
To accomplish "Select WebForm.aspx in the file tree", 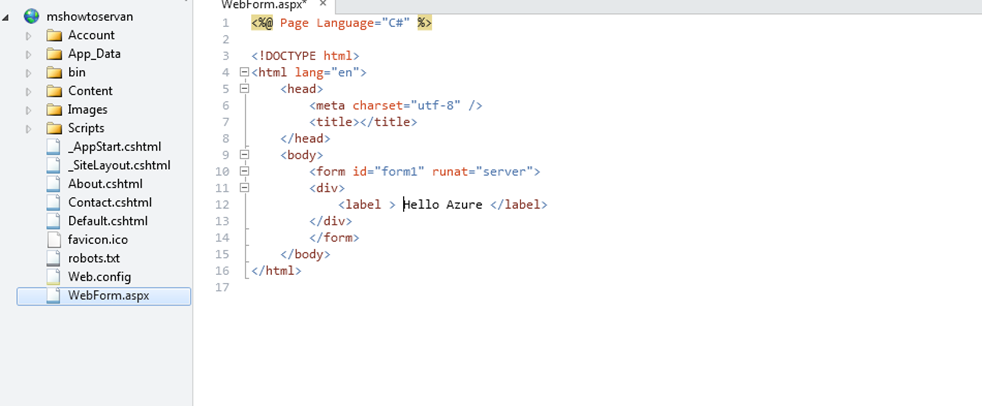I will pyautogui.click(x=109, y=295).
